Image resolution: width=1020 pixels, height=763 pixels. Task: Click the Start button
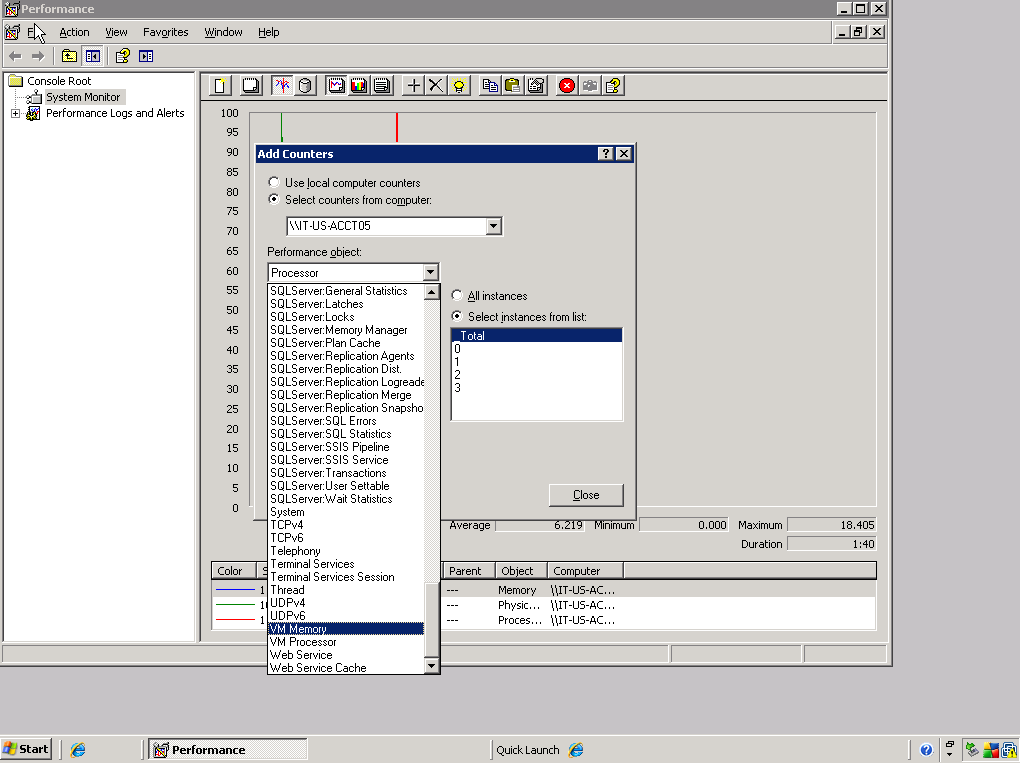[x=27, y=749]
